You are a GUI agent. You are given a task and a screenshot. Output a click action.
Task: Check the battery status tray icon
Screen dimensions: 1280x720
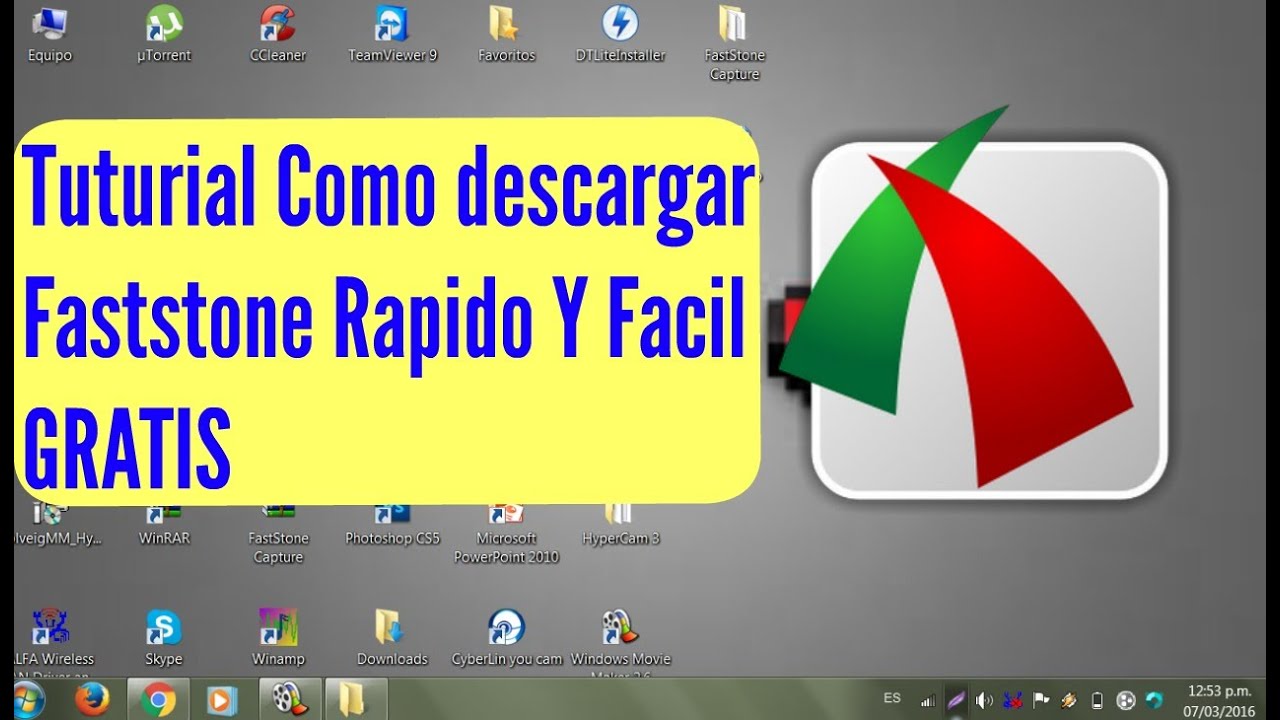1097,700
